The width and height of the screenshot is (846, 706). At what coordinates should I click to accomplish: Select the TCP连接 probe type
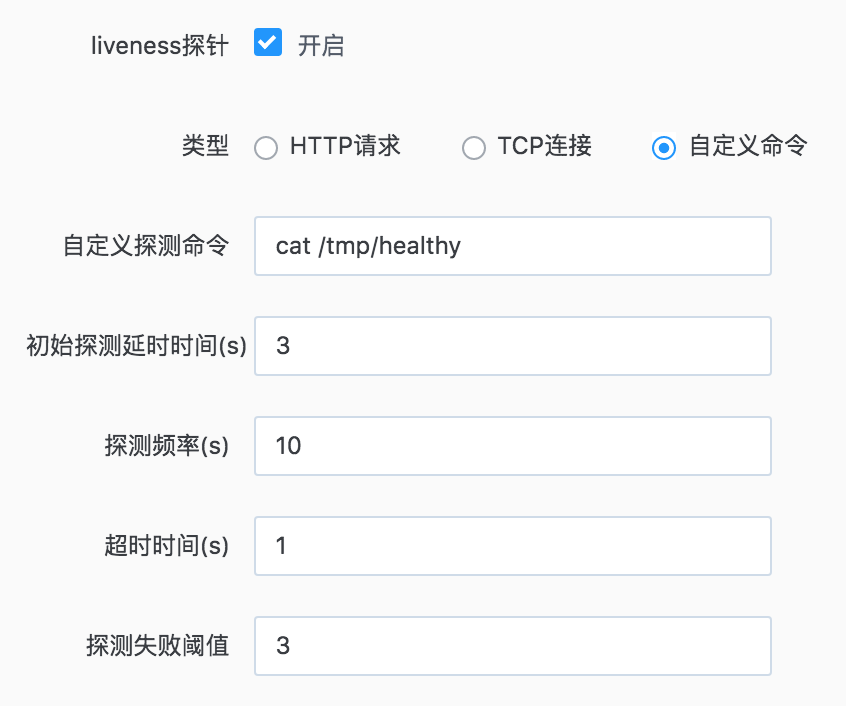point(473,147)
